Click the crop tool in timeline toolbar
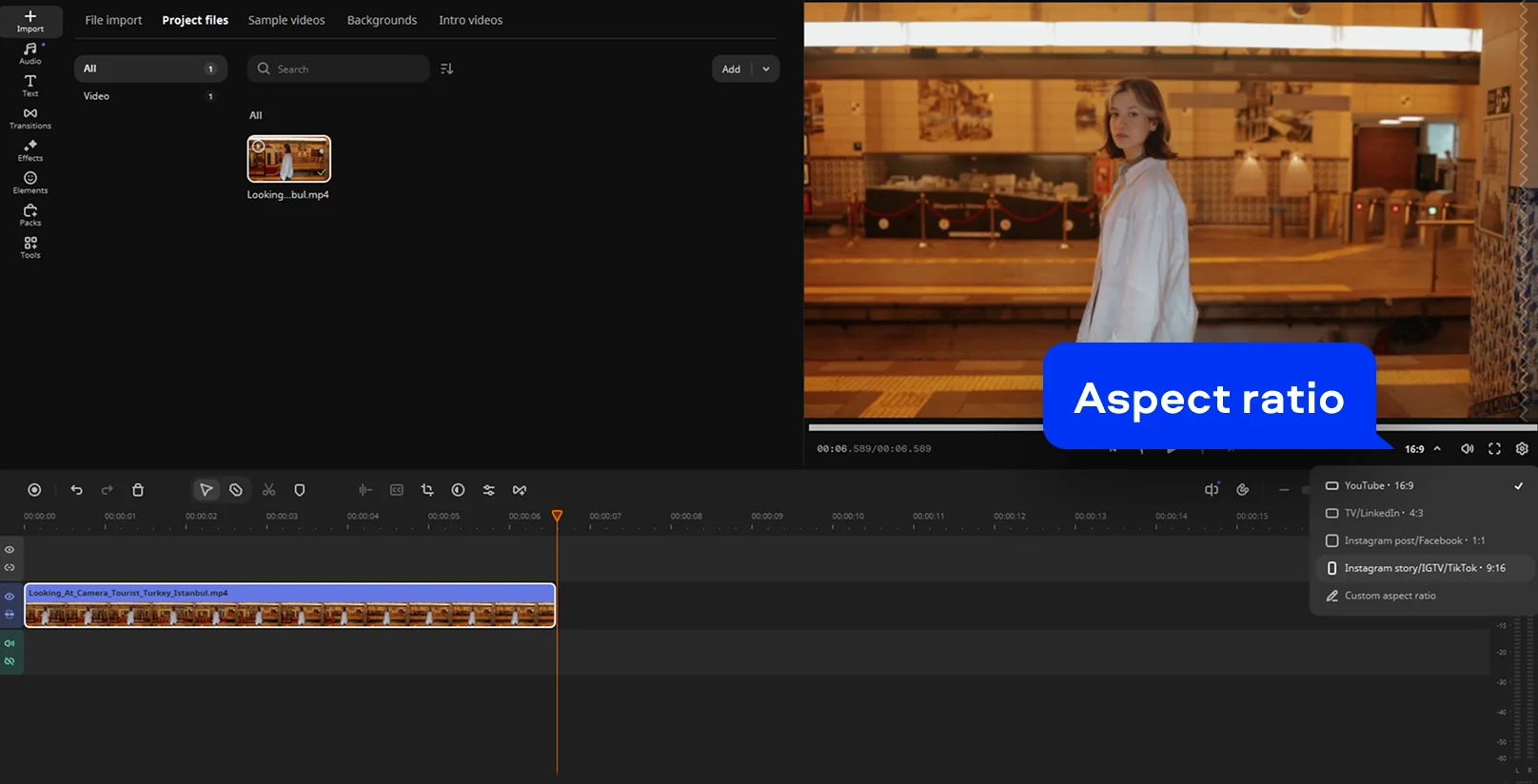 pyautogui.click(x=427, y=490)
